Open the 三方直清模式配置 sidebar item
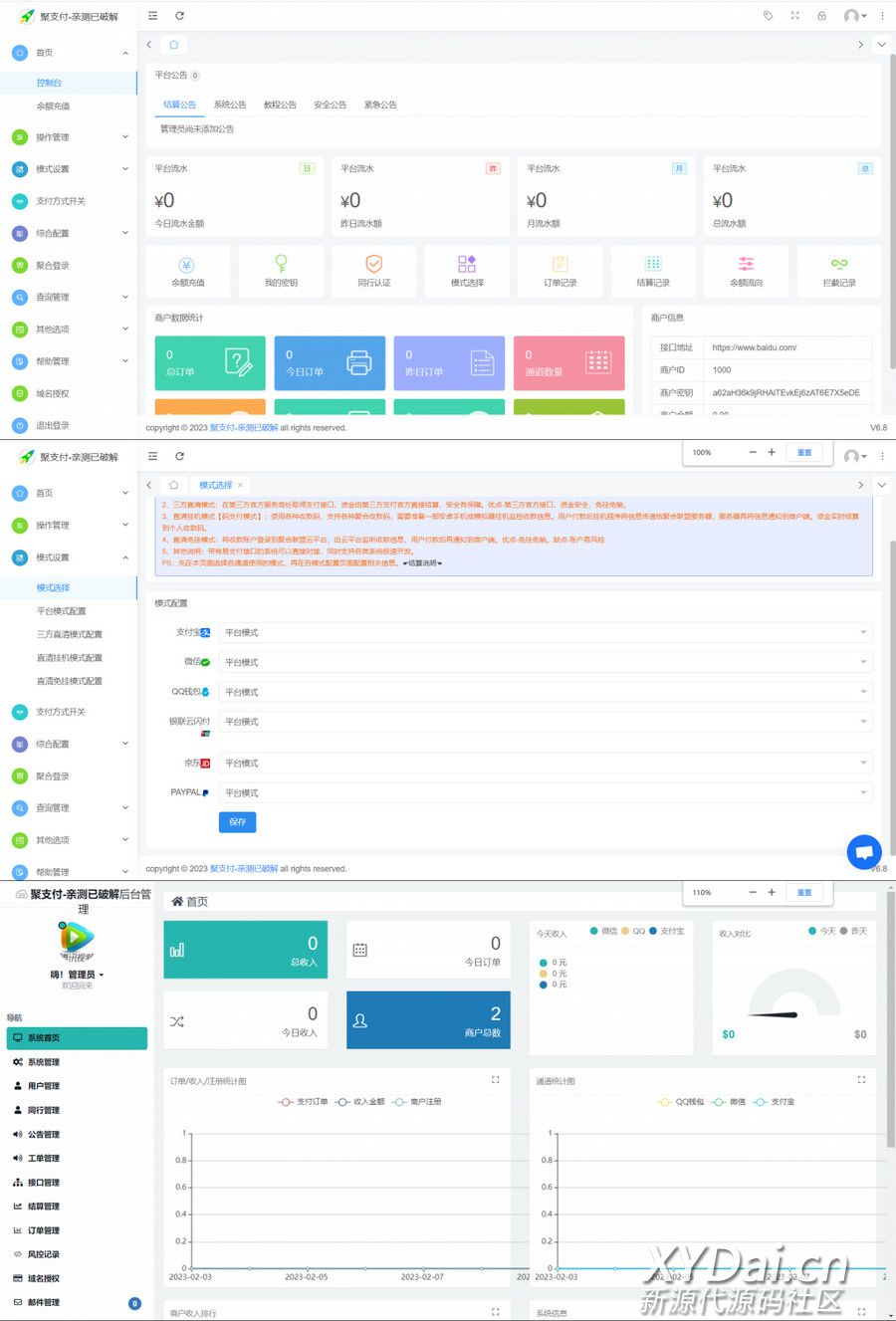 tap(70, 634)
